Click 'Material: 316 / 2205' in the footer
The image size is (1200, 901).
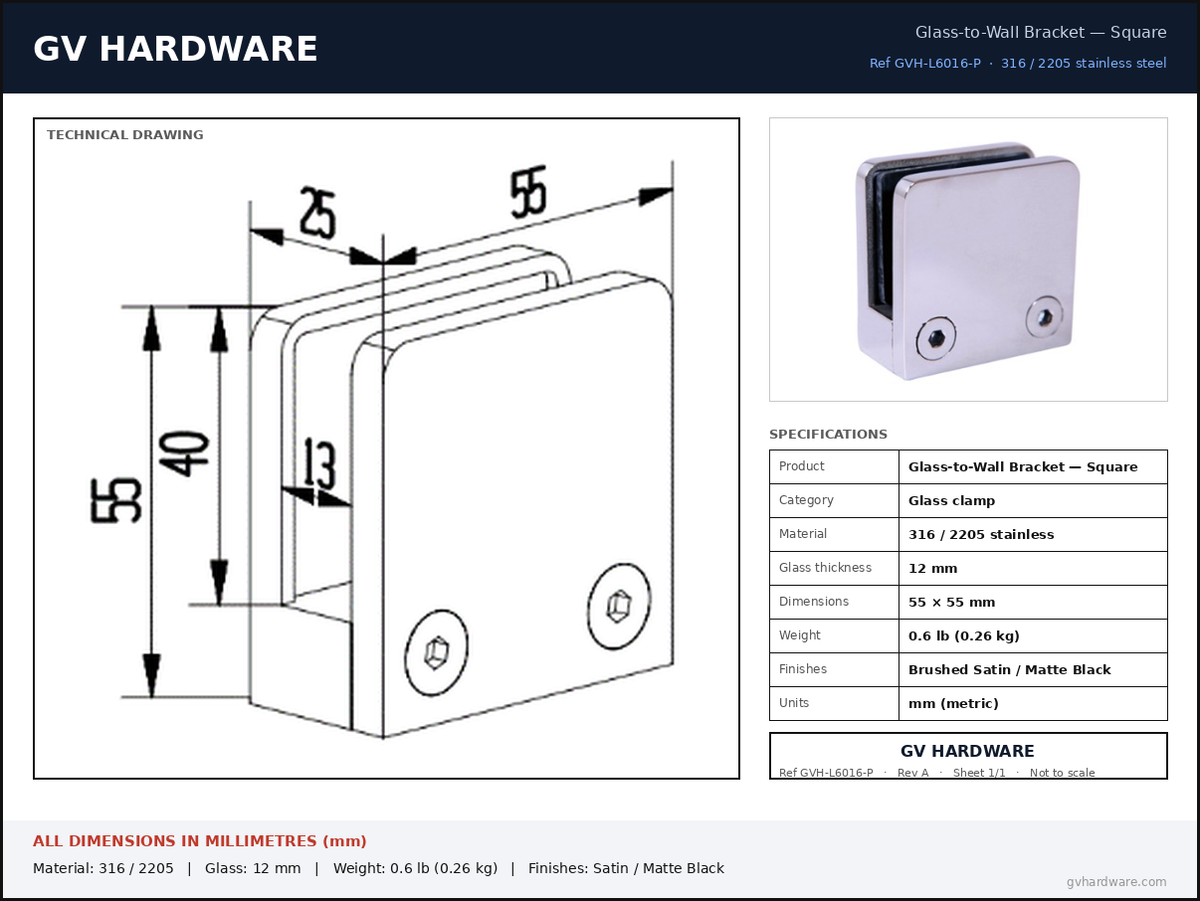pos(103,868)
